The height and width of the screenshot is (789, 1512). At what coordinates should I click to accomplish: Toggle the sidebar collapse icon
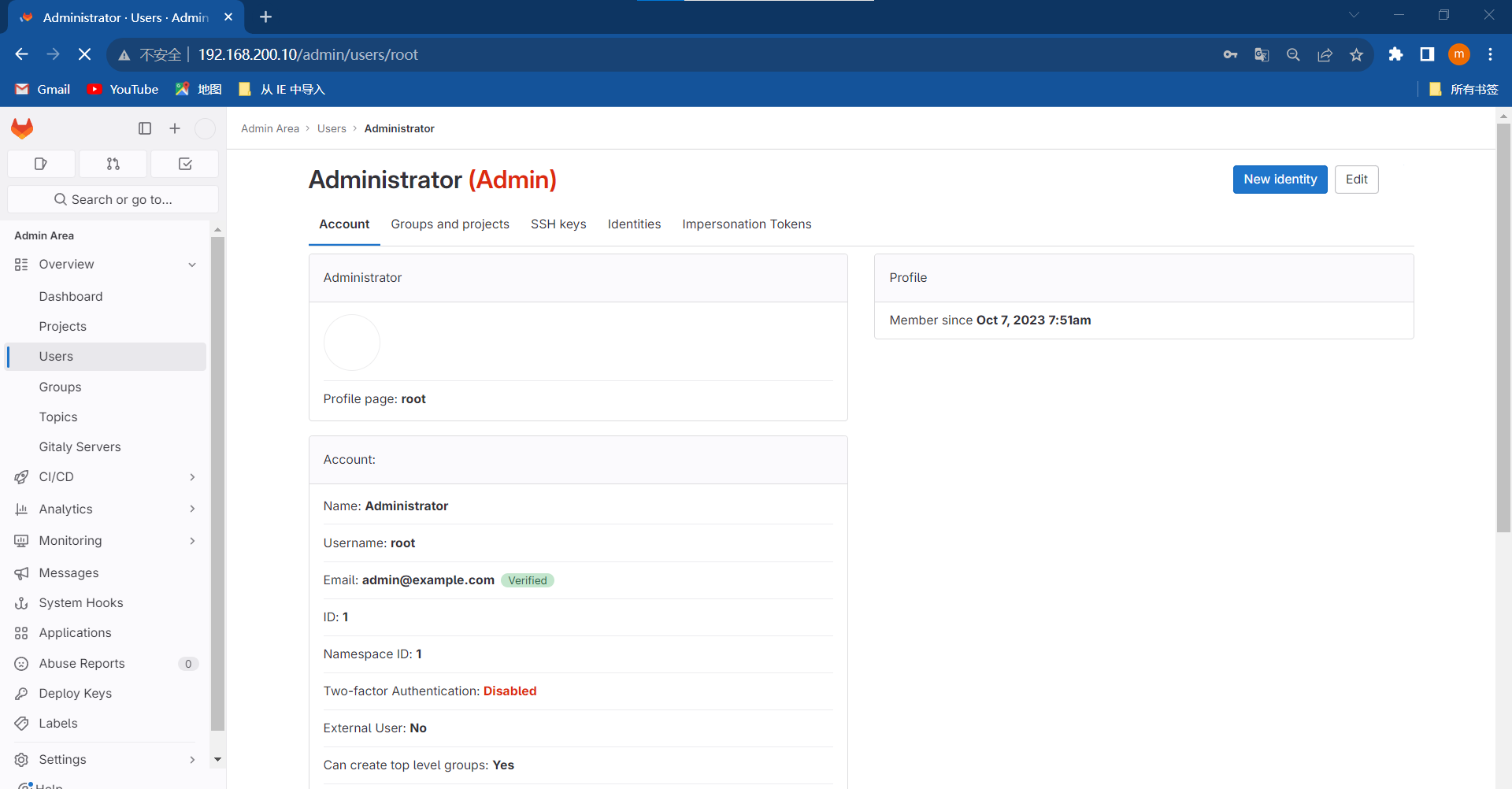(145, 128)
